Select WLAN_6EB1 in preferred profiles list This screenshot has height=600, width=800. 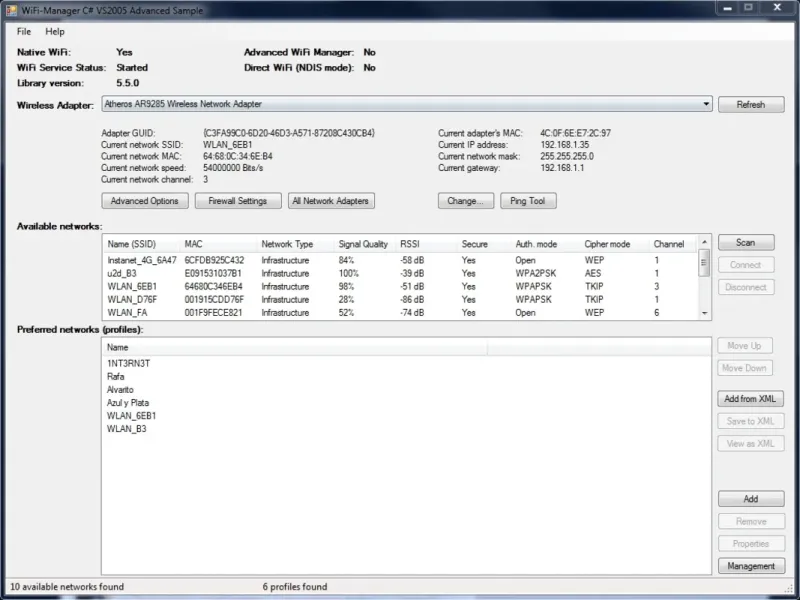point(131,416)
